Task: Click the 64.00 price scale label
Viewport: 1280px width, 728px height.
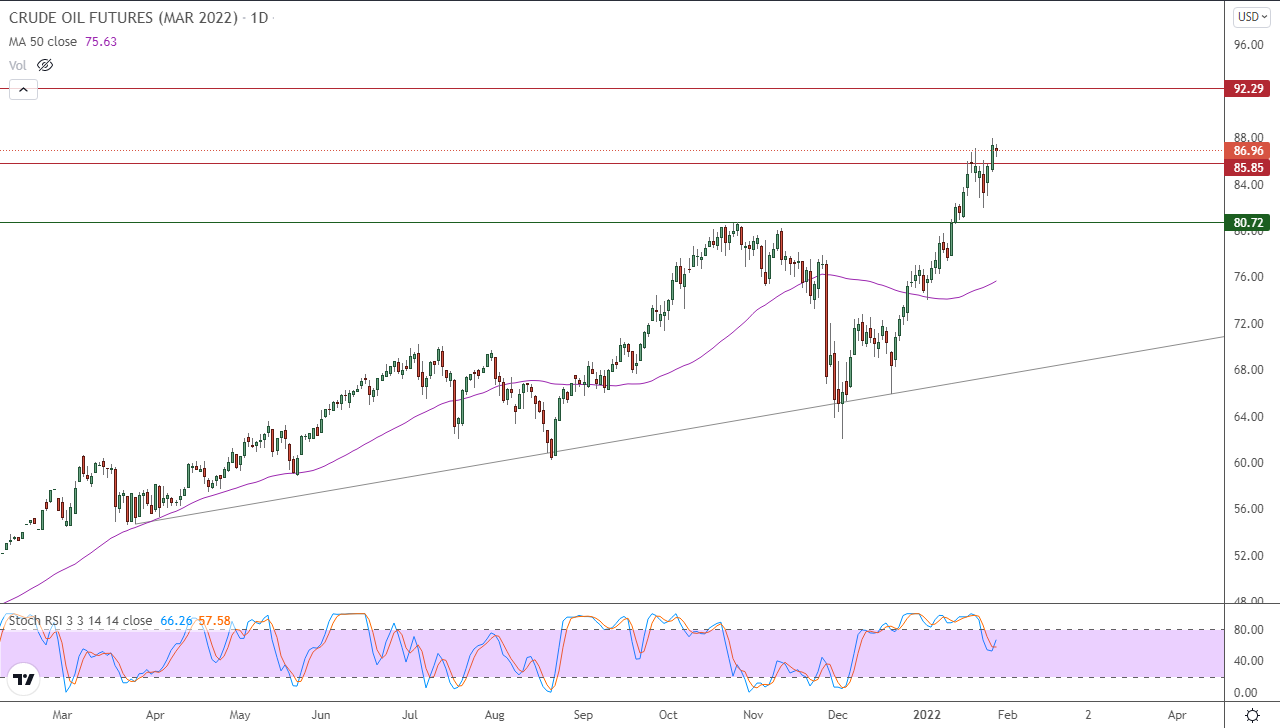Action: pos(1249,416)
